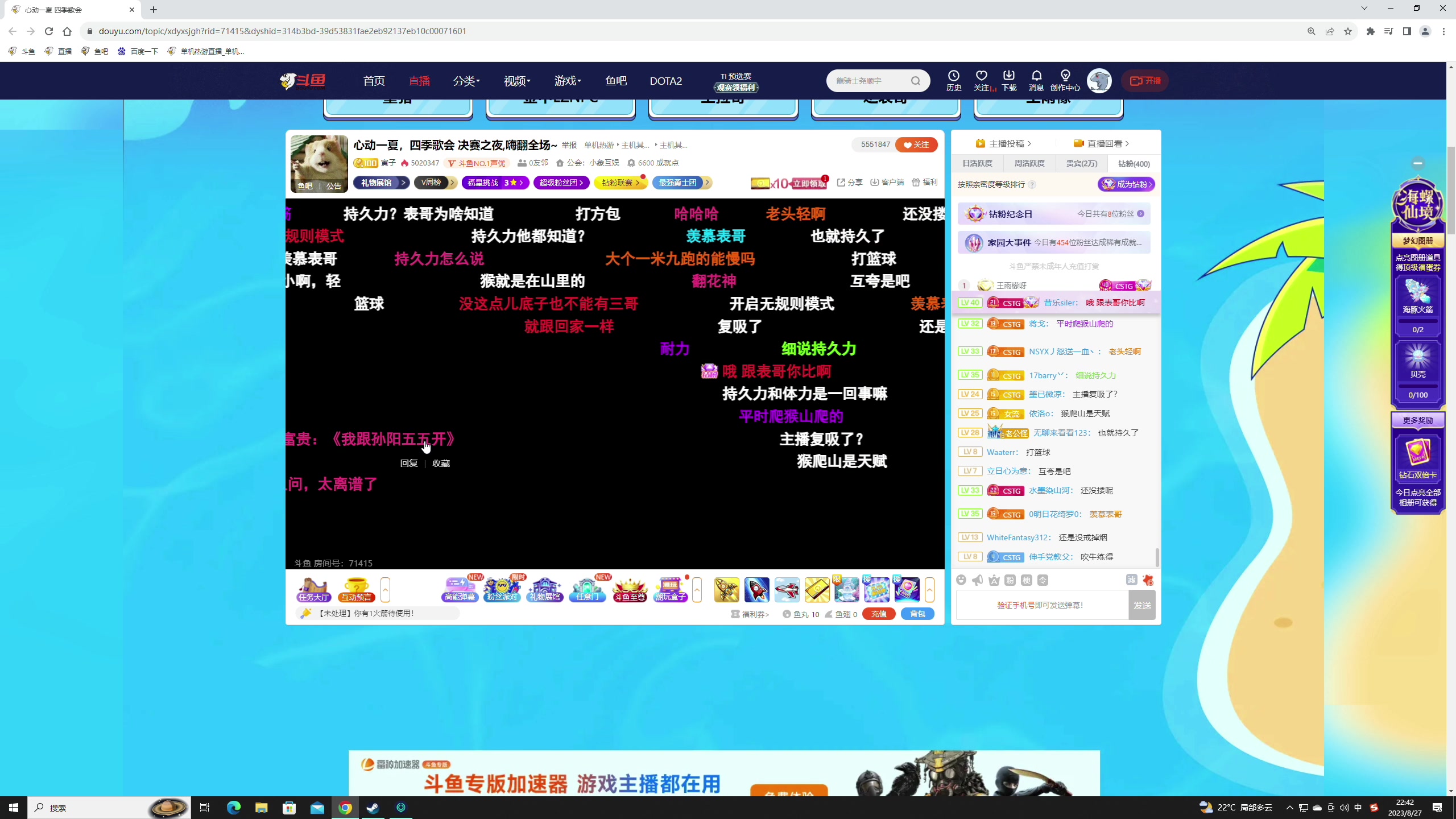Open the 分类 category dropdown
This screenshot has height=819, width=1456.
(466, 81)
